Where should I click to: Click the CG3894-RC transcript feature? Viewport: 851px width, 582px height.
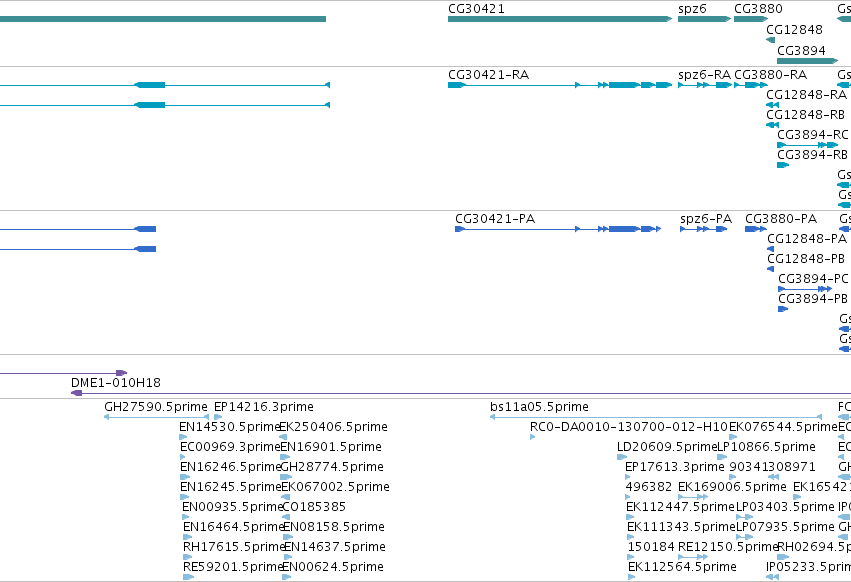click(x=808, y=145)
